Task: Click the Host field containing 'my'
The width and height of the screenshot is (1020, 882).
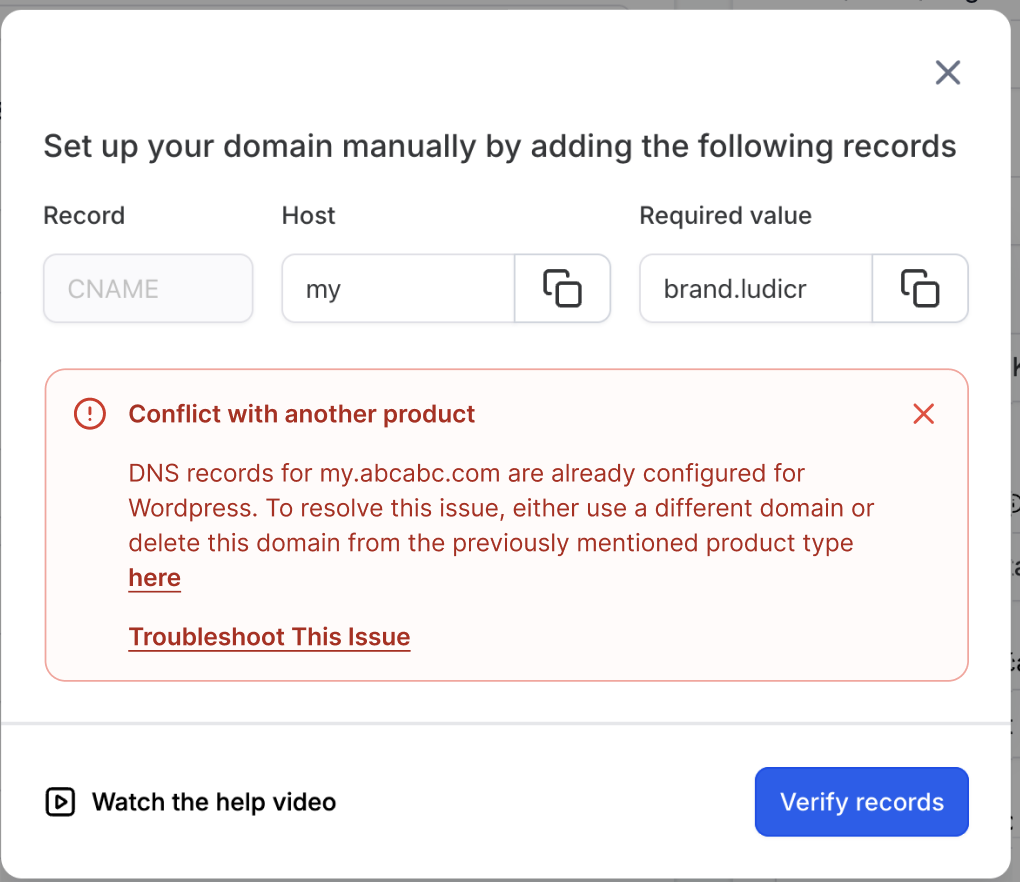Action: click(398, 288)
